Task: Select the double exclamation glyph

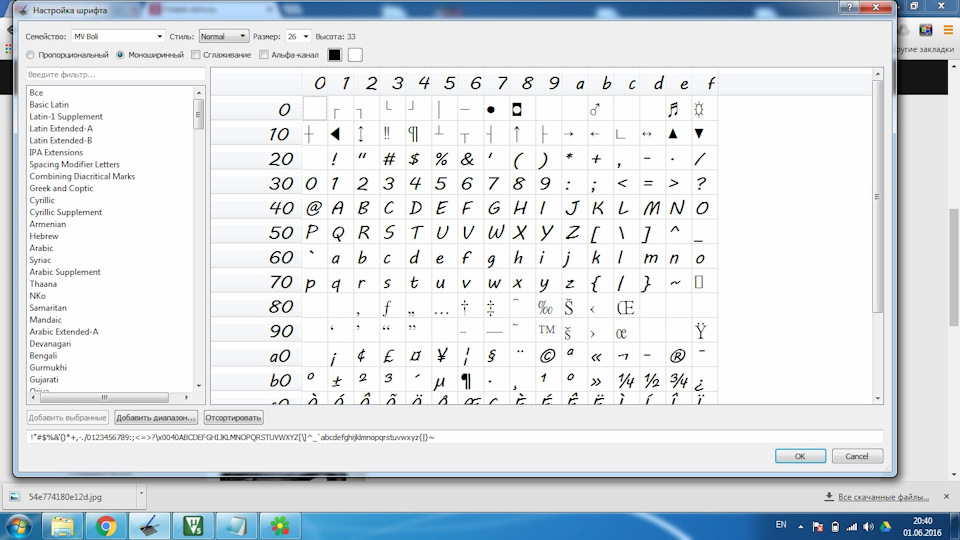Action: click(387, 134)
